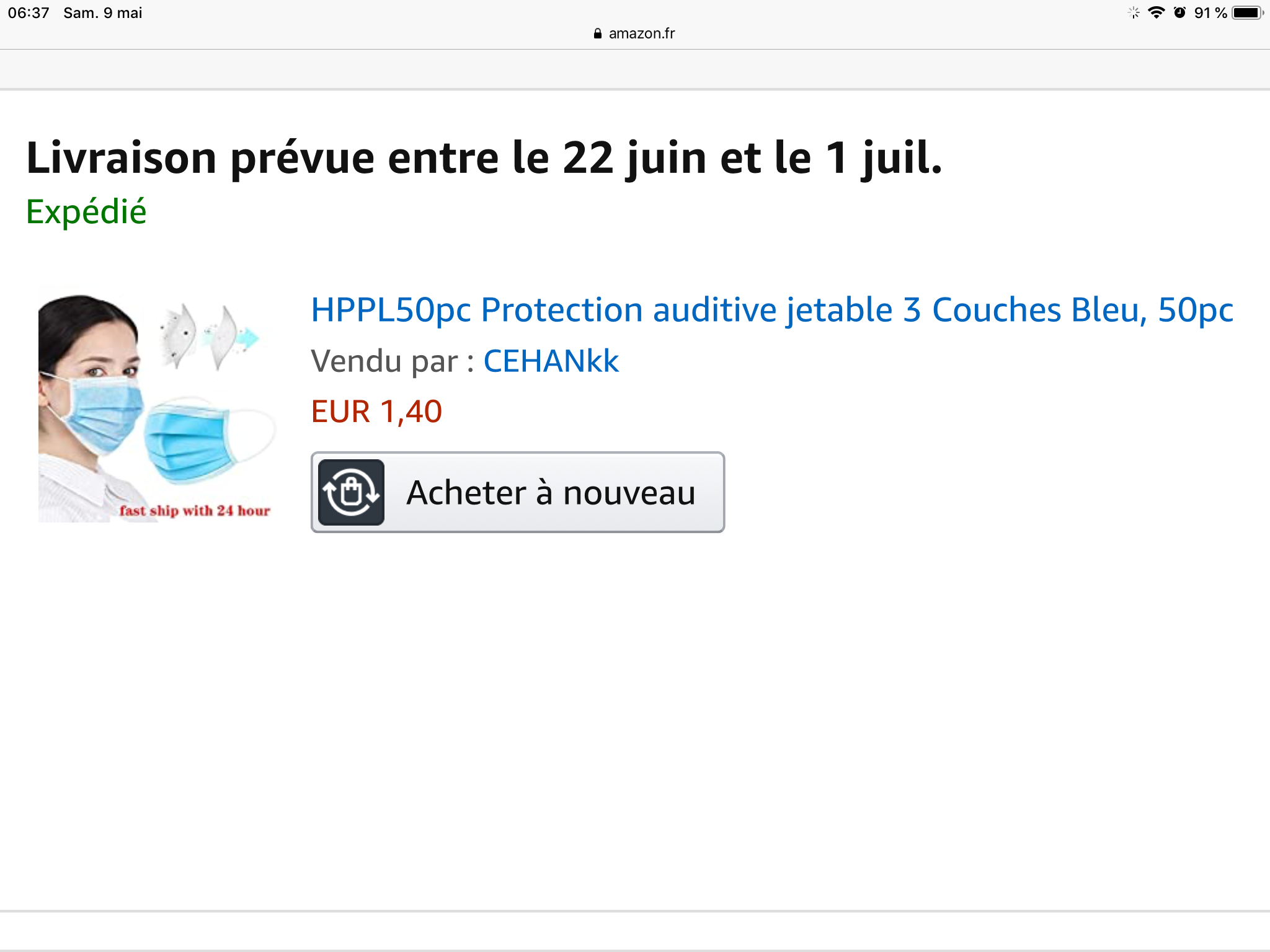Screen dimensions: 1270x952
Task: Click the EUR 1,40 price text
Action: 376,412
